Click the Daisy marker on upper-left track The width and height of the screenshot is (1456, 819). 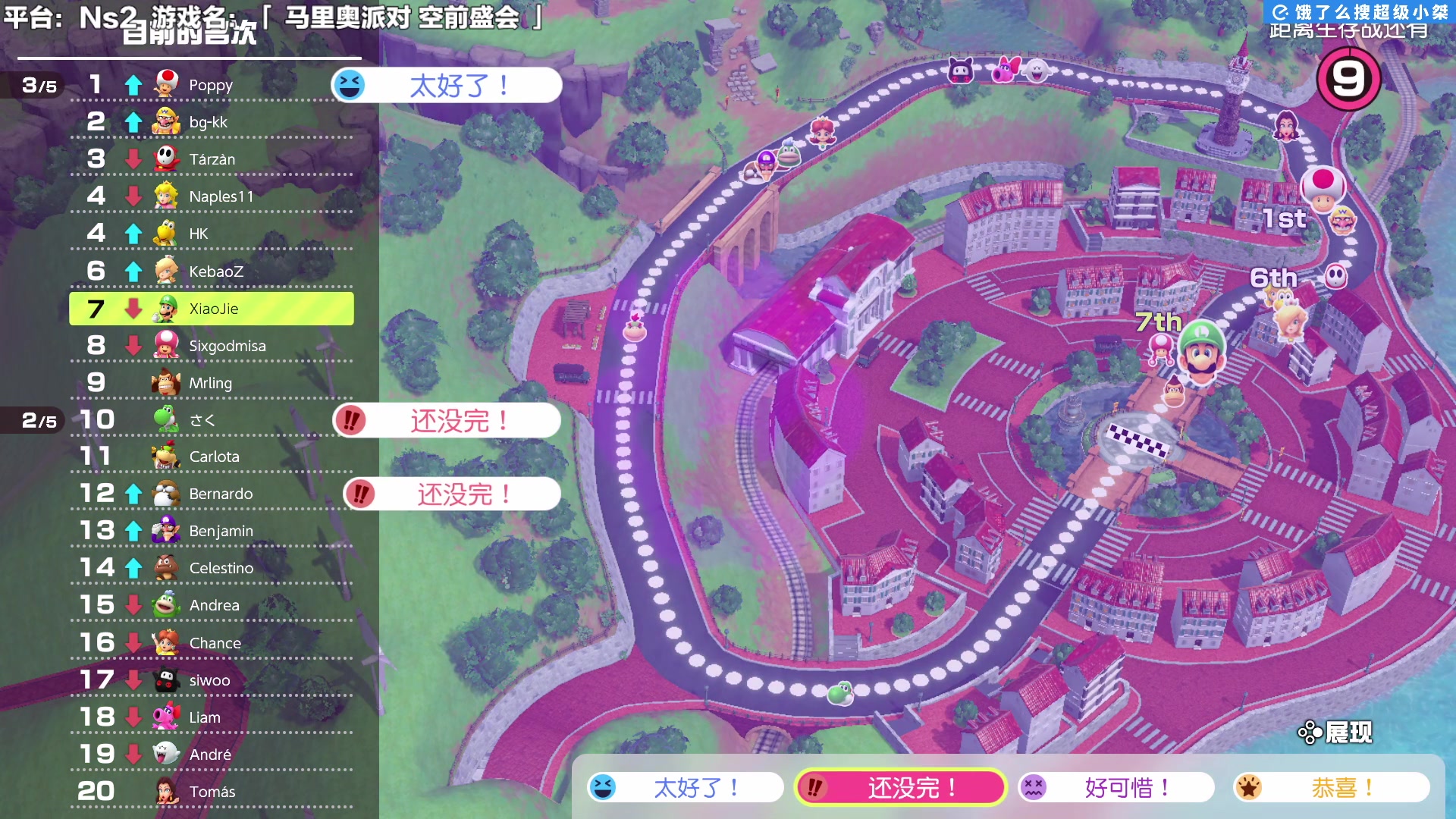(x=823, y=133)
